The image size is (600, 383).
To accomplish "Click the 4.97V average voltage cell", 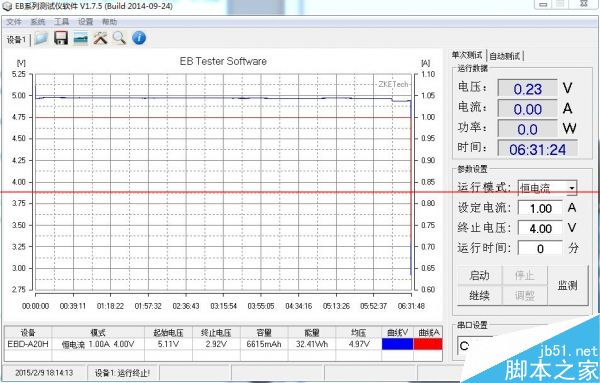I will click(x=359, y=344).
